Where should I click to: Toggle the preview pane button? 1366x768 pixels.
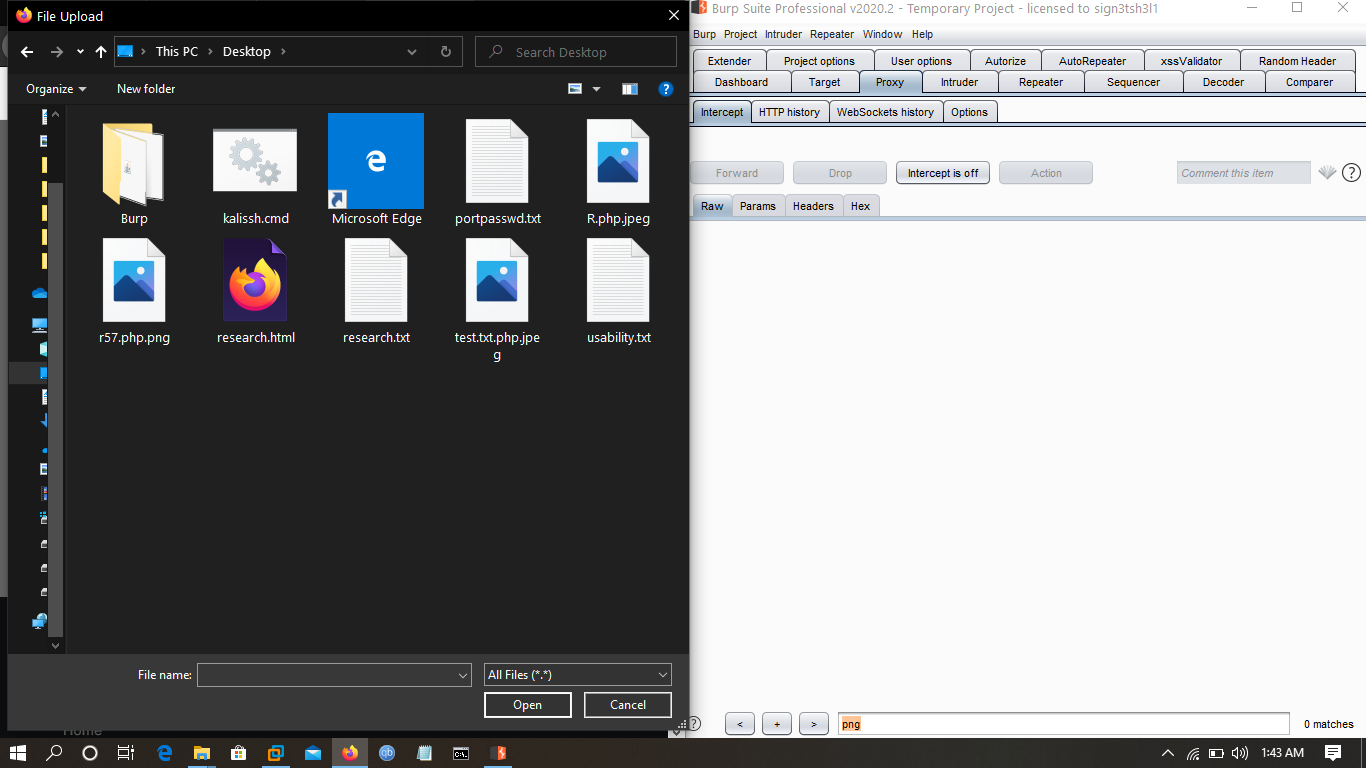[629, 89]
